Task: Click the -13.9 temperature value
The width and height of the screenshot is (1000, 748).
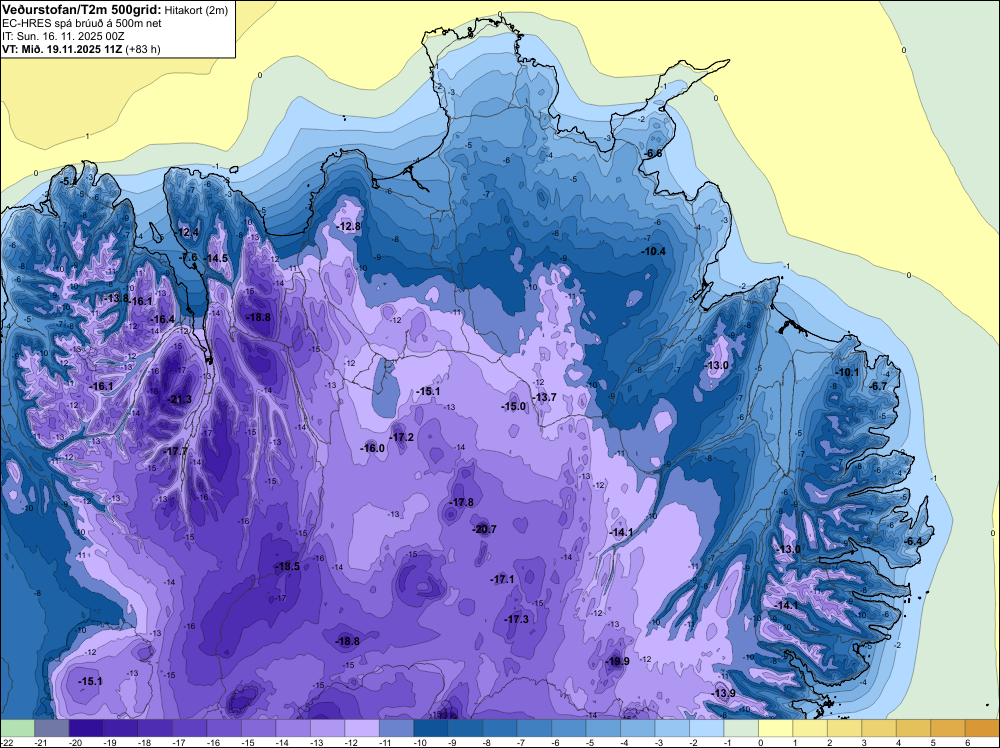Action: 723,694
